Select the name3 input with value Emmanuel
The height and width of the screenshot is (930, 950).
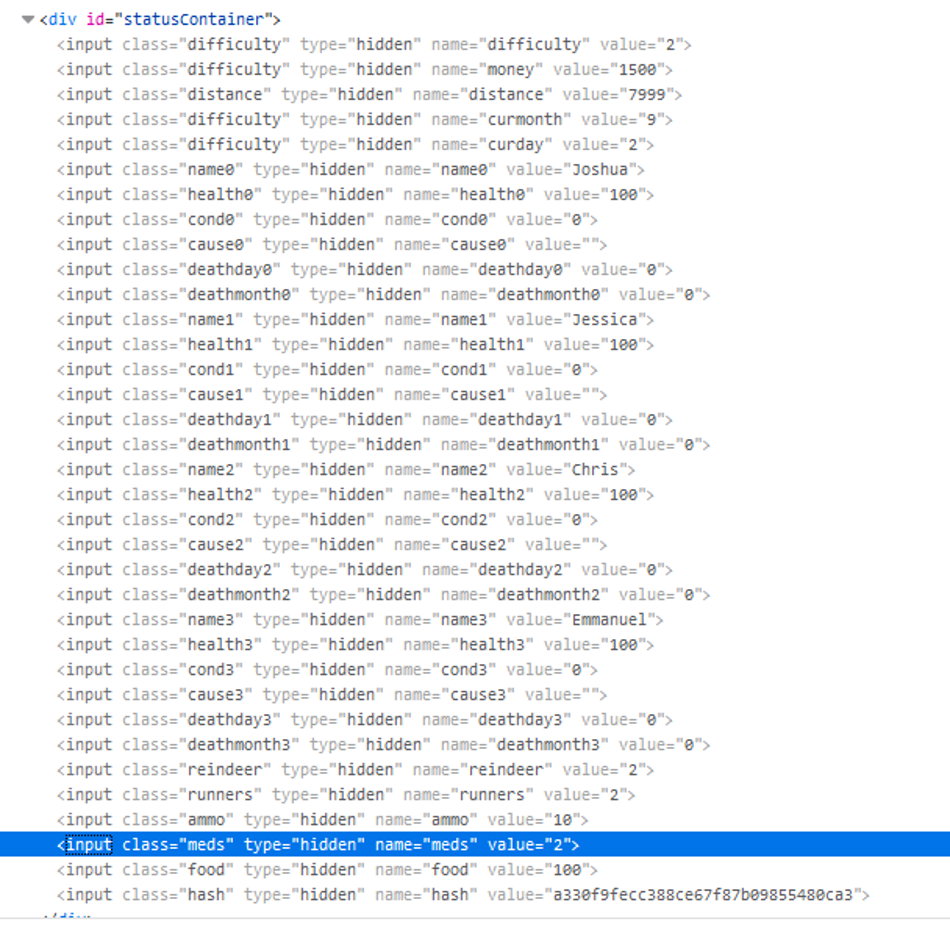point(360,620)
